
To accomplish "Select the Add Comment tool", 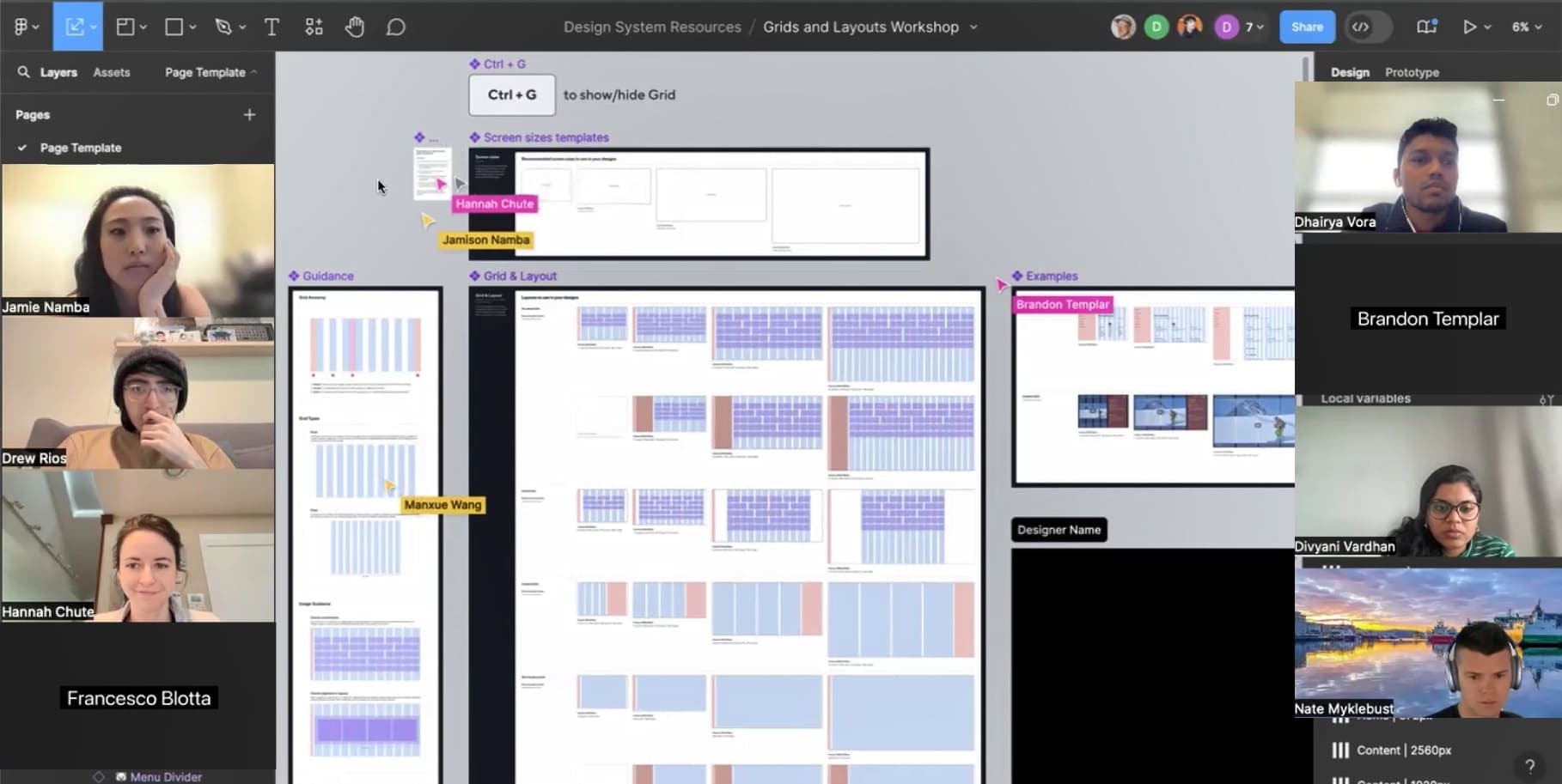I will tap(395, 27).
